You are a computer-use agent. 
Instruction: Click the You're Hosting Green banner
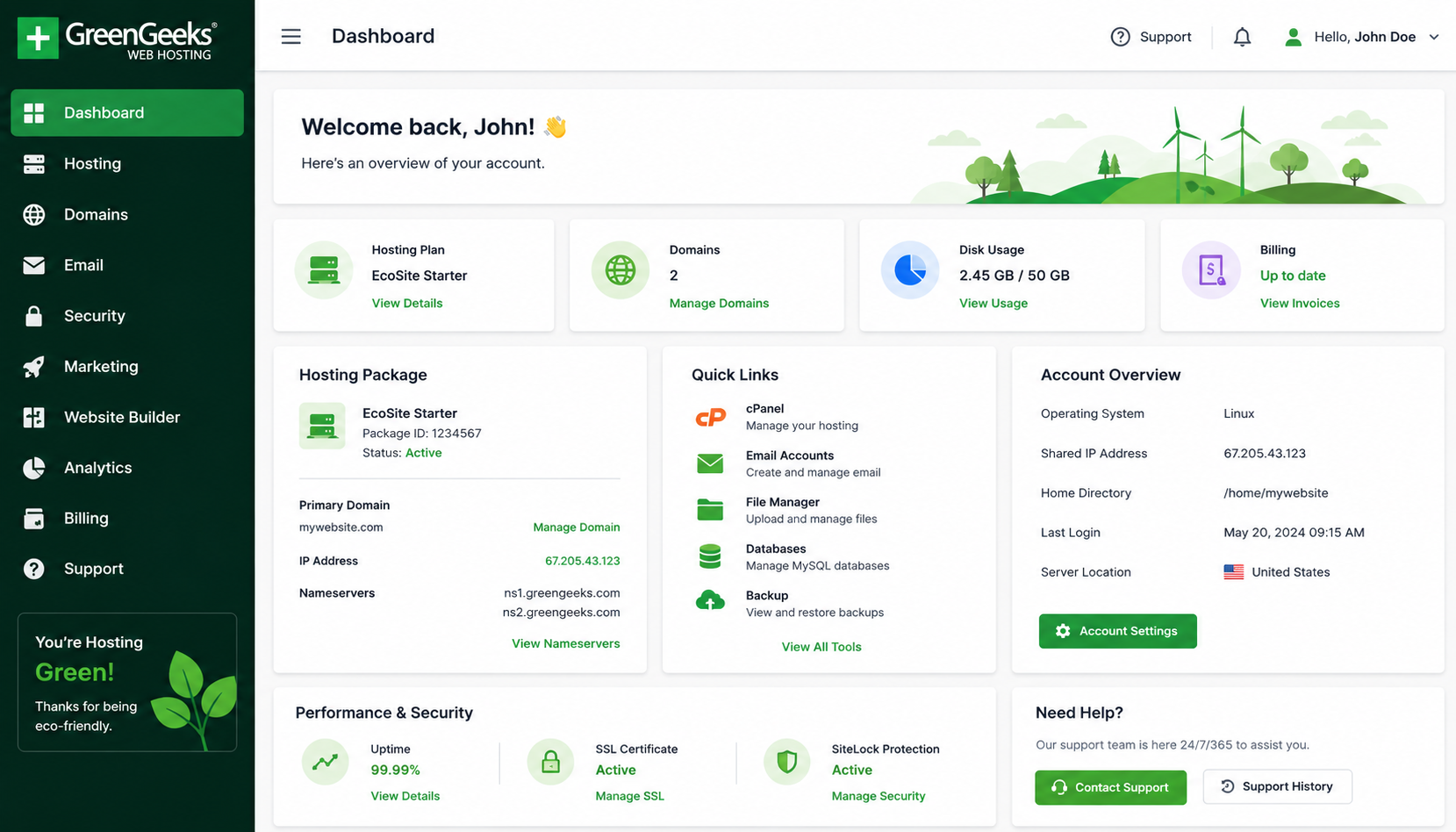coord(127,682)
